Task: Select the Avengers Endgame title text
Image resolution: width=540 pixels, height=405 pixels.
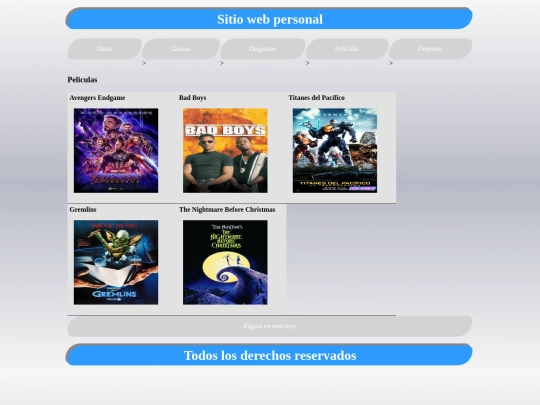Action: click(97, 98)
